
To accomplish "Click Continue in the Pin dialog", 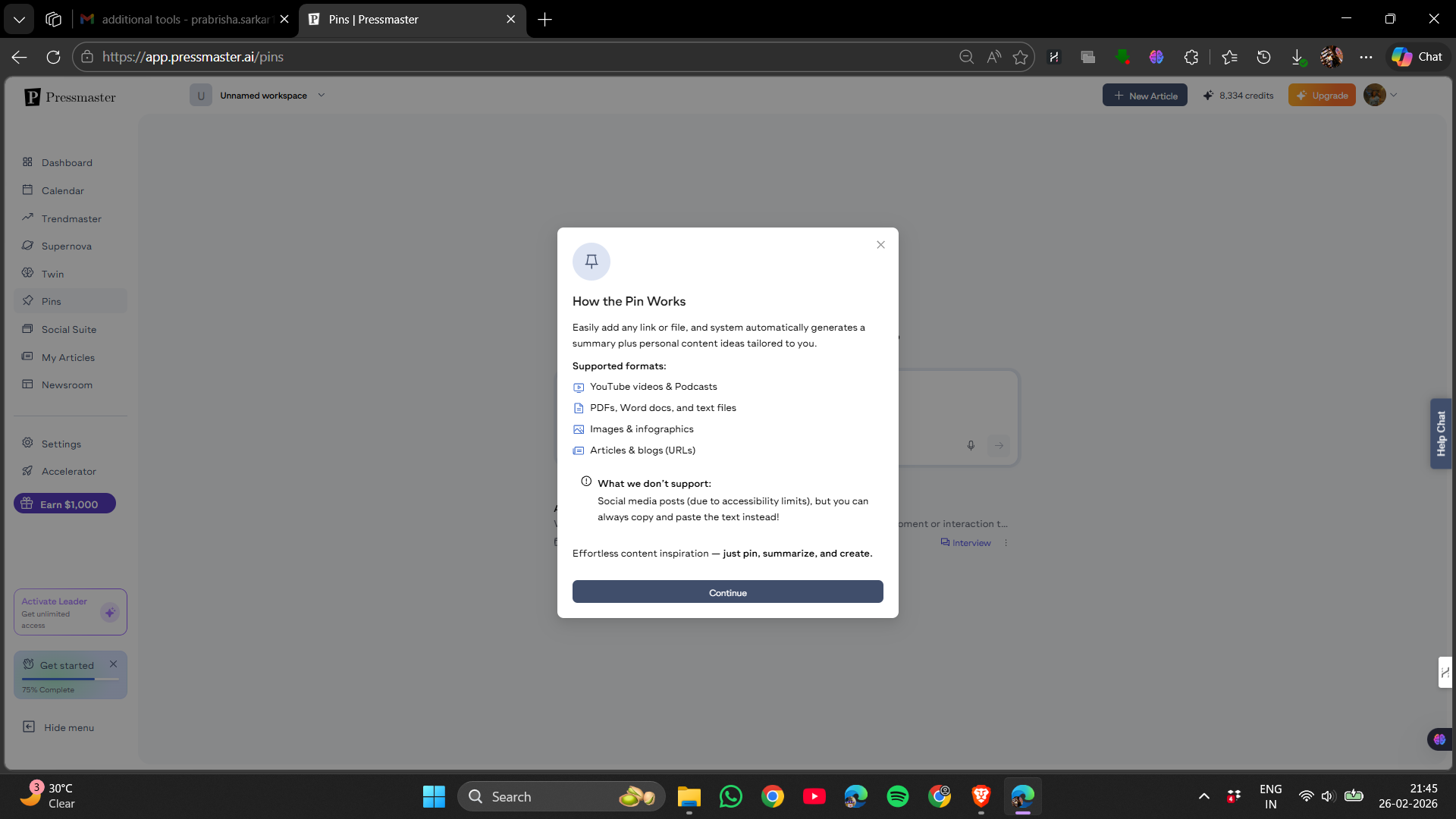I will click(727, 592).
